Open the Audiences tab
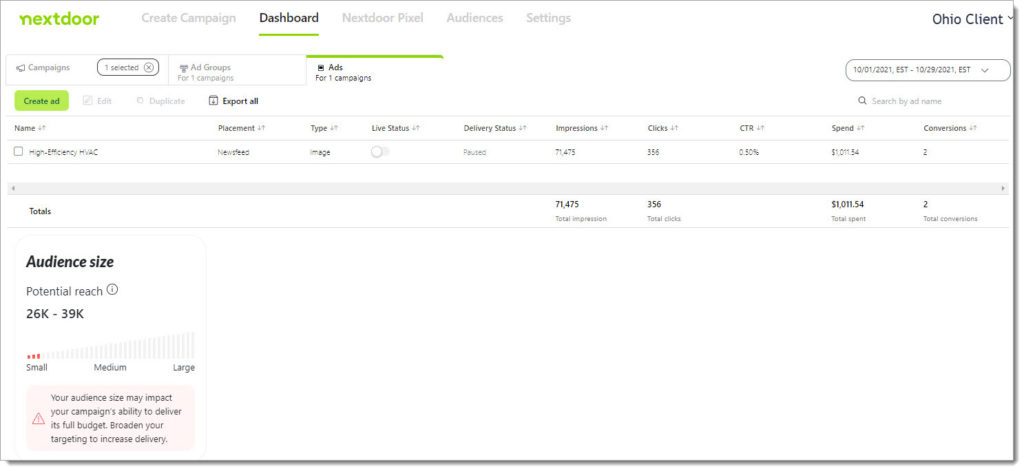This screenshot has width=1024, height=471. click(x=475, y=18)
